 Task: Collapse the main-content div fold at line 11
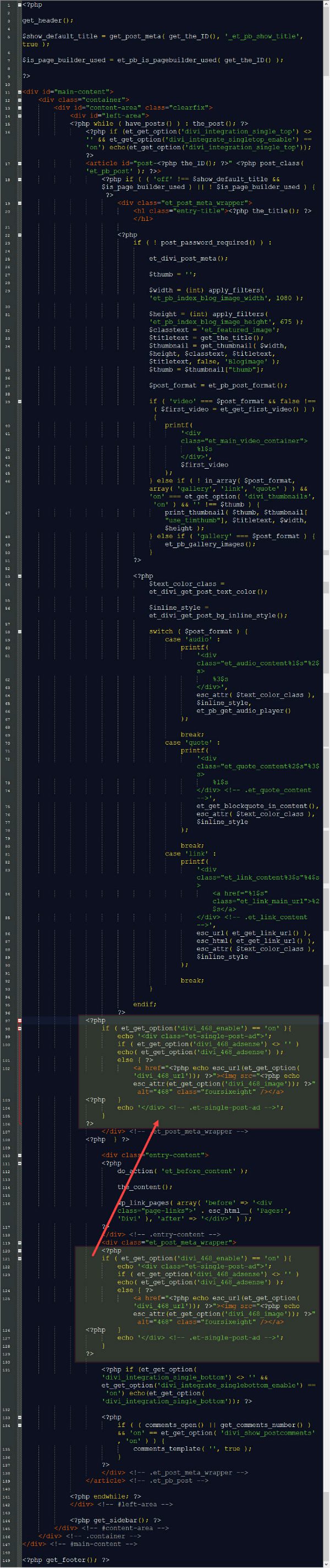point(19,92)
